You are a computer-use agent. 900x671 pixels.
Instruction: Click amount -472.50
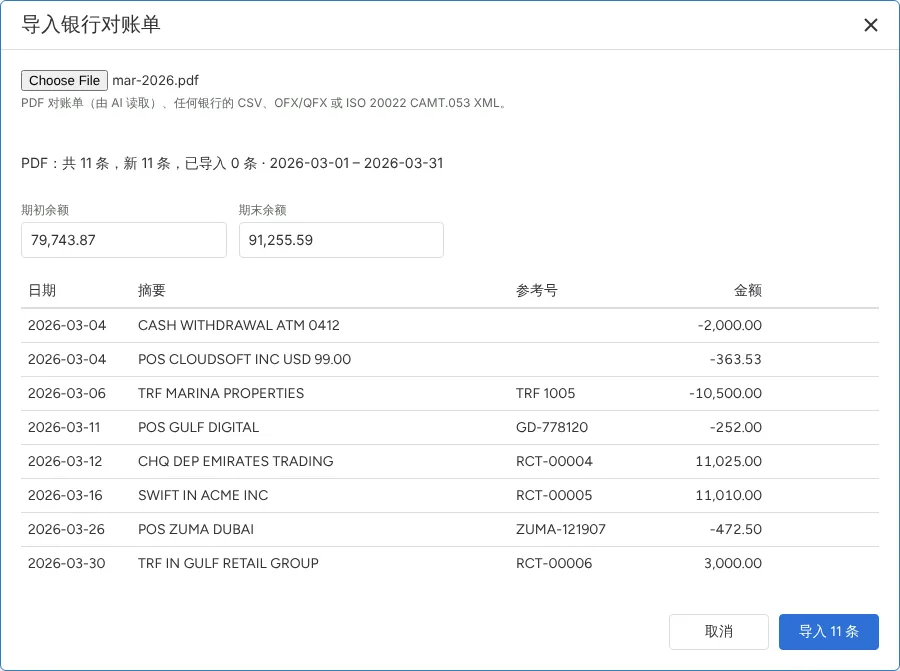click(x=735, y=529)
